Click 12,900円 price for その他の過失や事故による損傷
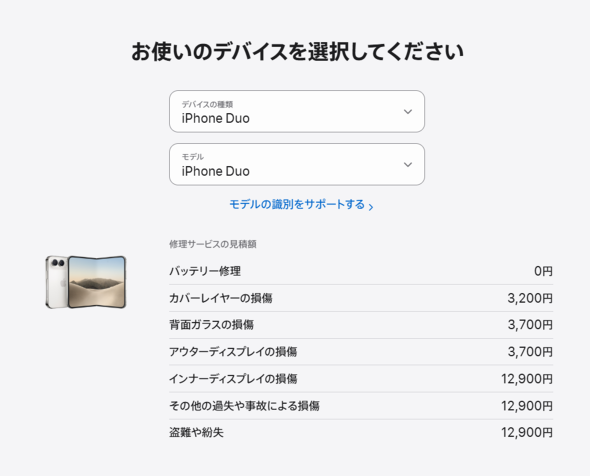The height and width of the screenshot is (476, 590). pyautogui.click(x=527, y=406)
